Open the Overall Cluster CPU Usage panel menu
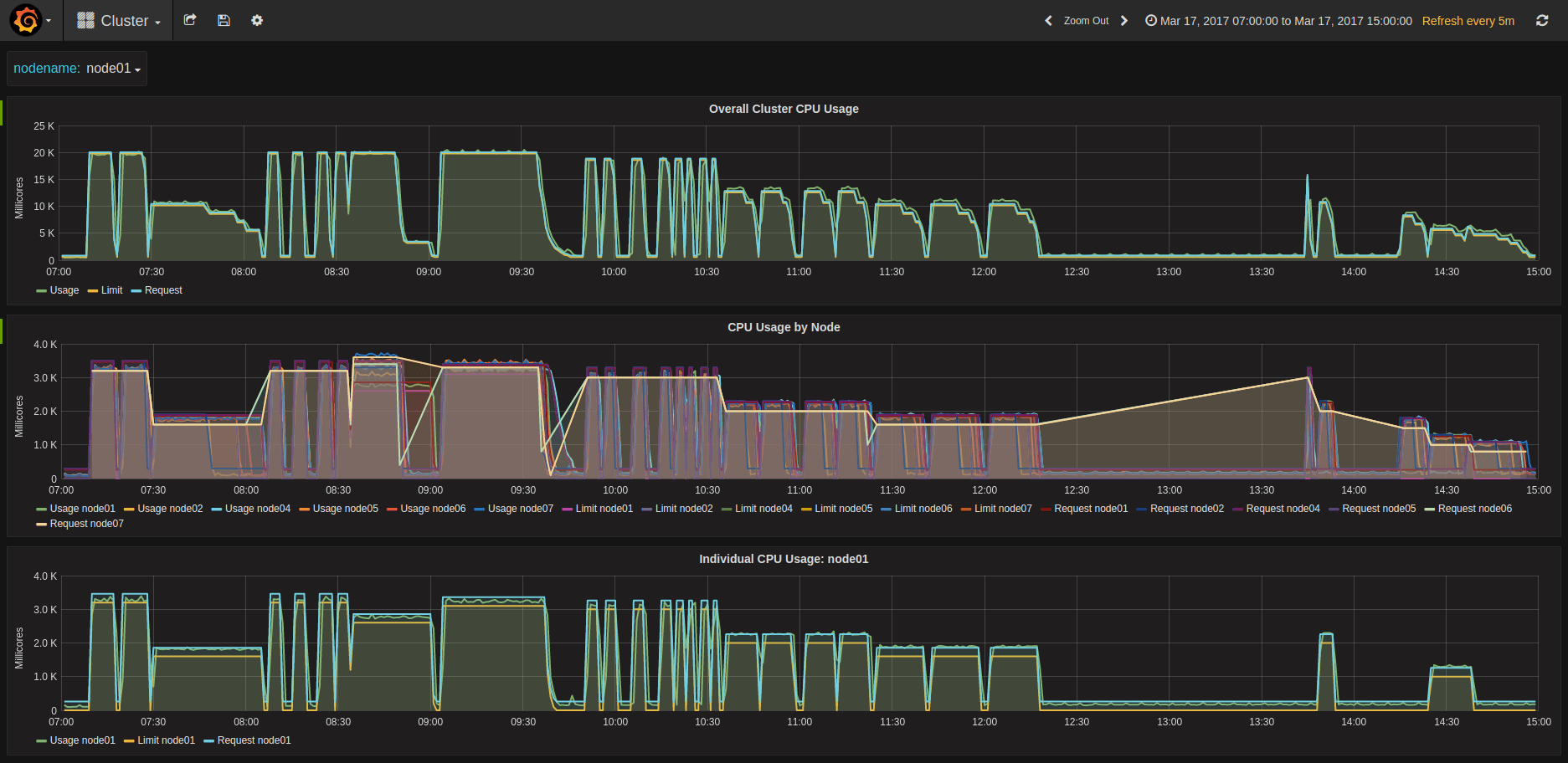The width and height of the screenshot is (1568, 763). click(x=784, y=109)
